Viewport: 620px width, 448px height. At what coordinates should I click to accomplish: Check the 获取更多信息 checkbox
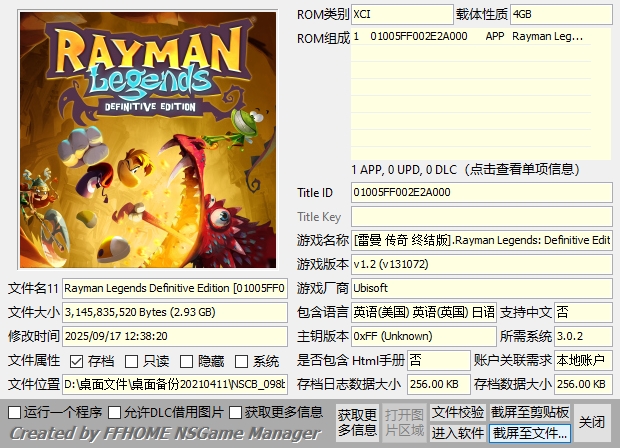(237, 412)
